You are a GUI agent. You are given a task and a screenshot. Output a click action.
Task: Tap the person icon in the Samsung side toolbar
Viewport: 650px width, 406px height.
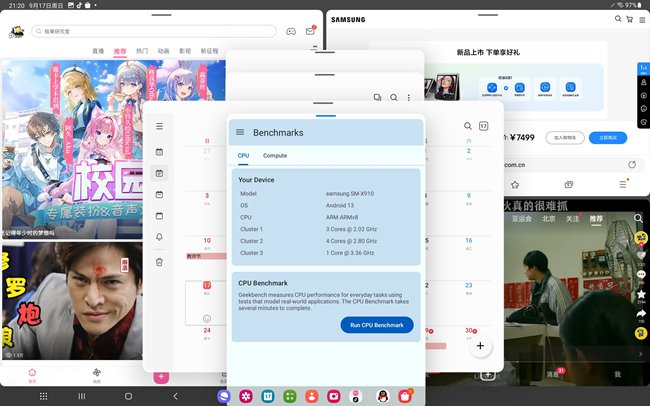(x=644, y=82)
